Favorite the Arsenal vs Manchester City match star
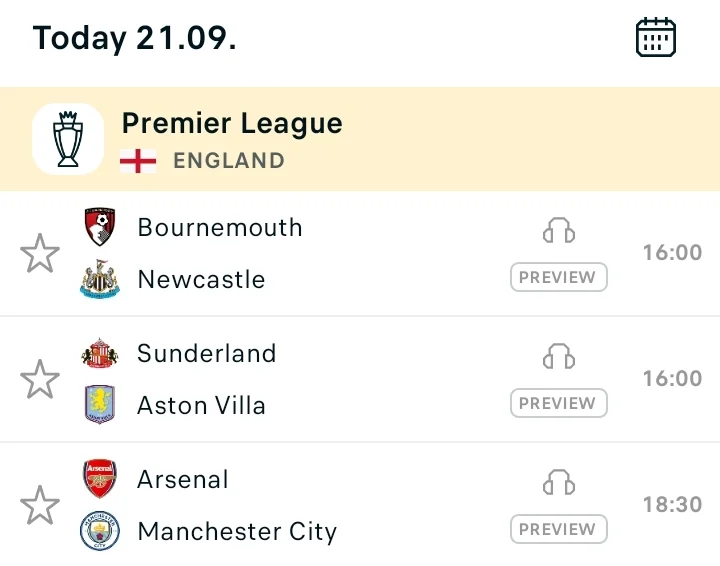The image size is (720, 566). click(40, 505)
